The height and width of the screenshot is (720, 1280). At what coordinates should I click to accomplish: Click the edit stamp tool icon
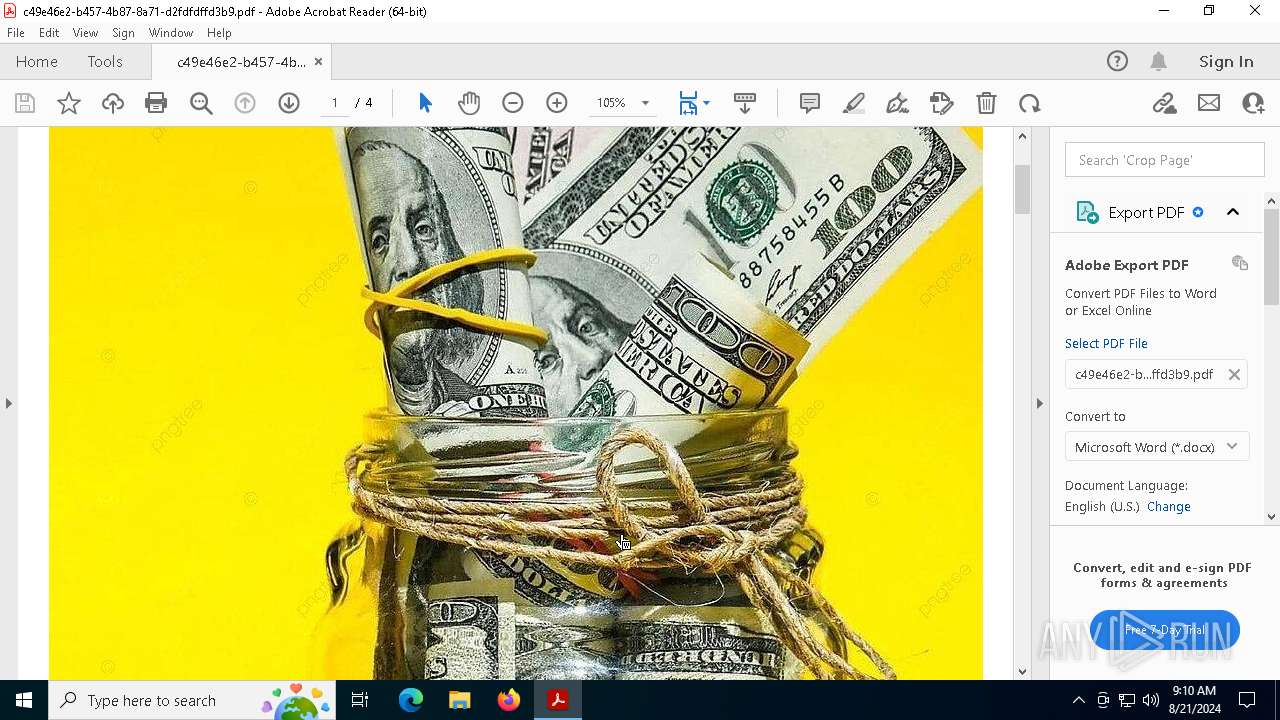pos(942,103)
